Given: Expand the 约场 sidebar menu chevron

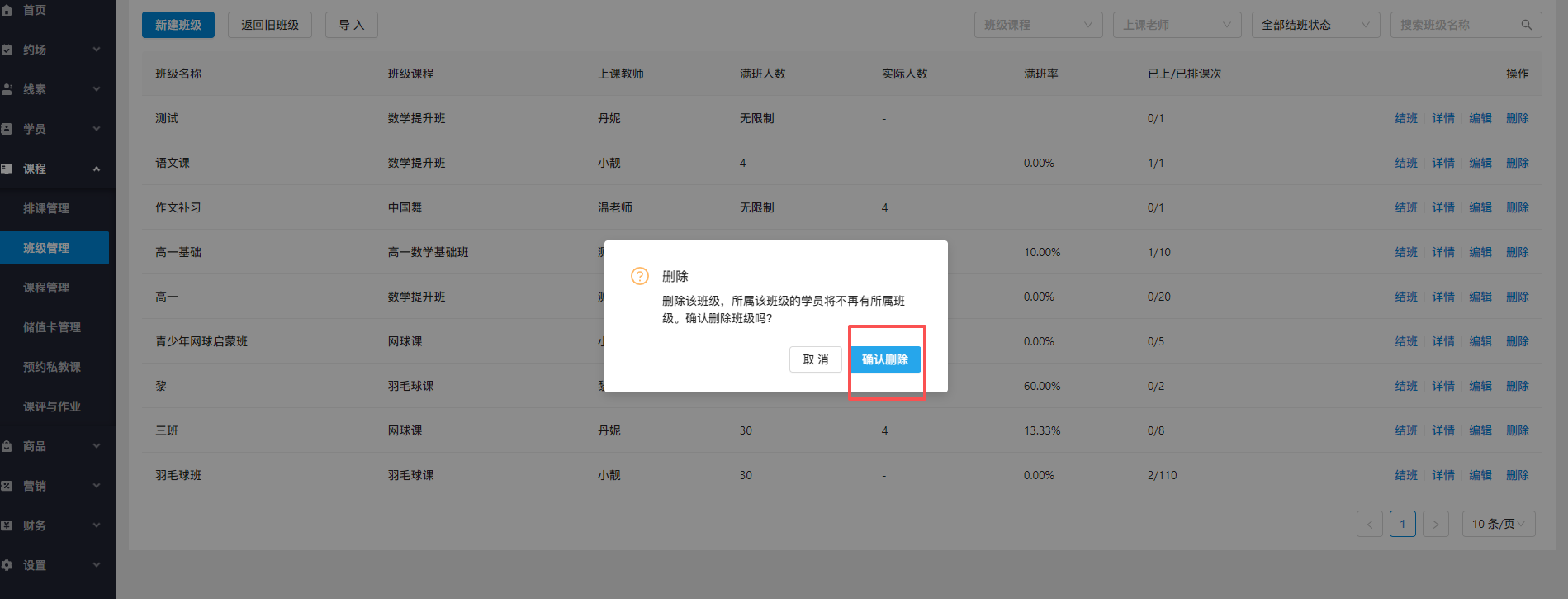Looking at the screenshot, I should point(97,50).
